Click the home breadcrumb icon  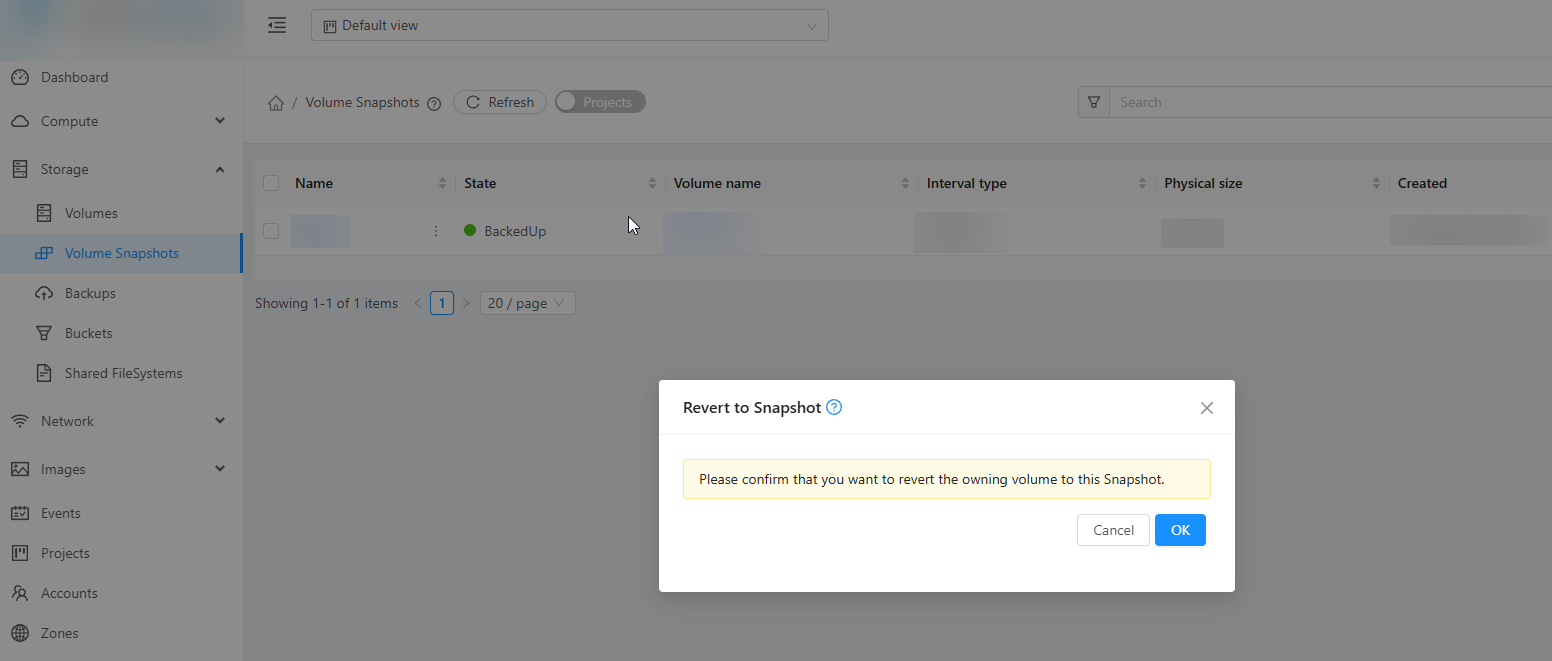click(276, 103)
